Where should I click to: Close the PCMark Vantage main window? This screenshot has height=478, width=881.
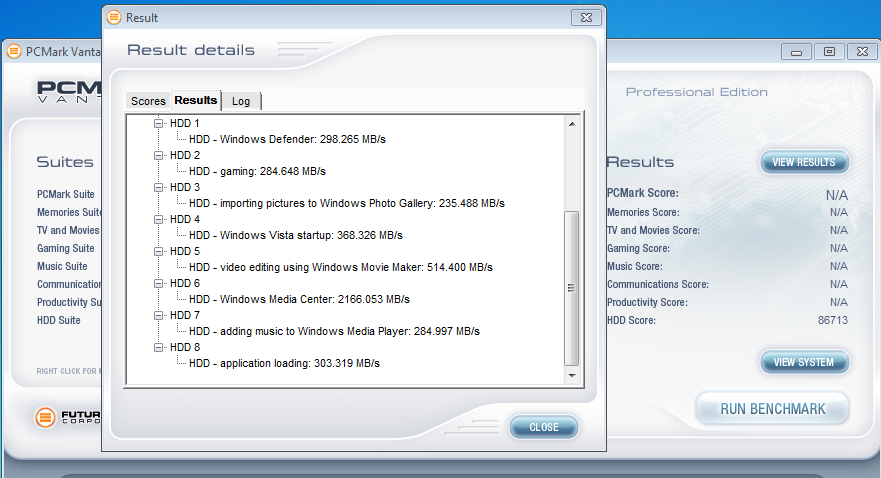point(862,52)
